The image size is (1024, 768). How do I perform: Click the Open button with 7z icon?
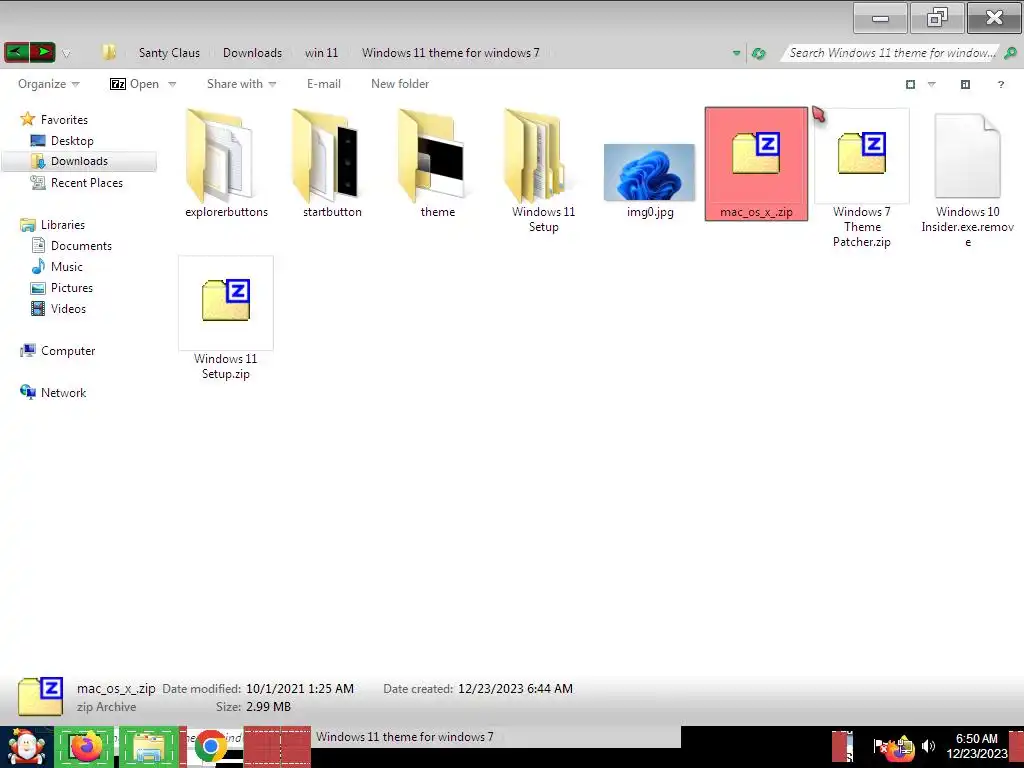point(135,84)
